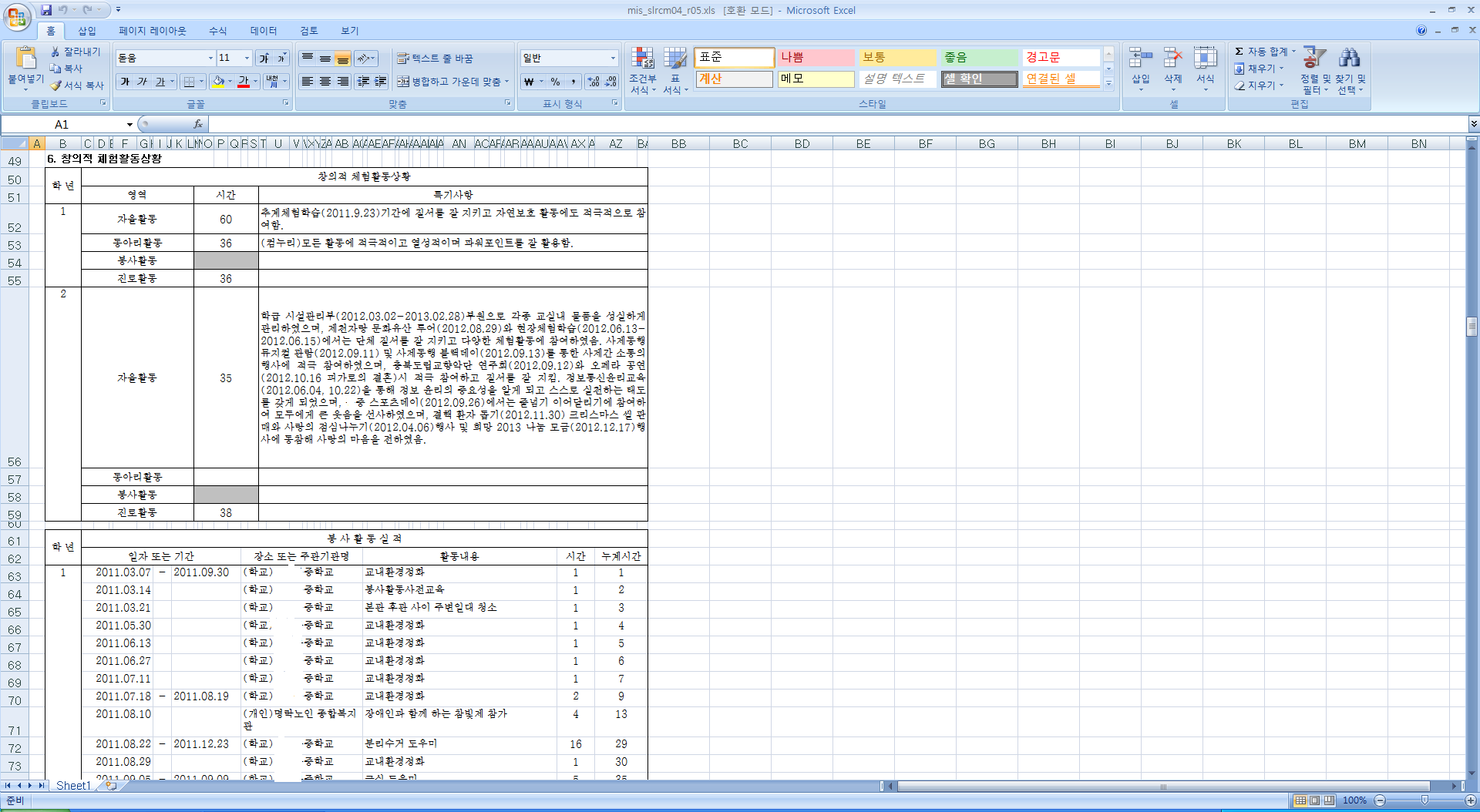Switch to the 삽입 (Insert) ribbon tab
This screenshot has width=1480, height=812.
pyautogui.click(x=87, y=31)
